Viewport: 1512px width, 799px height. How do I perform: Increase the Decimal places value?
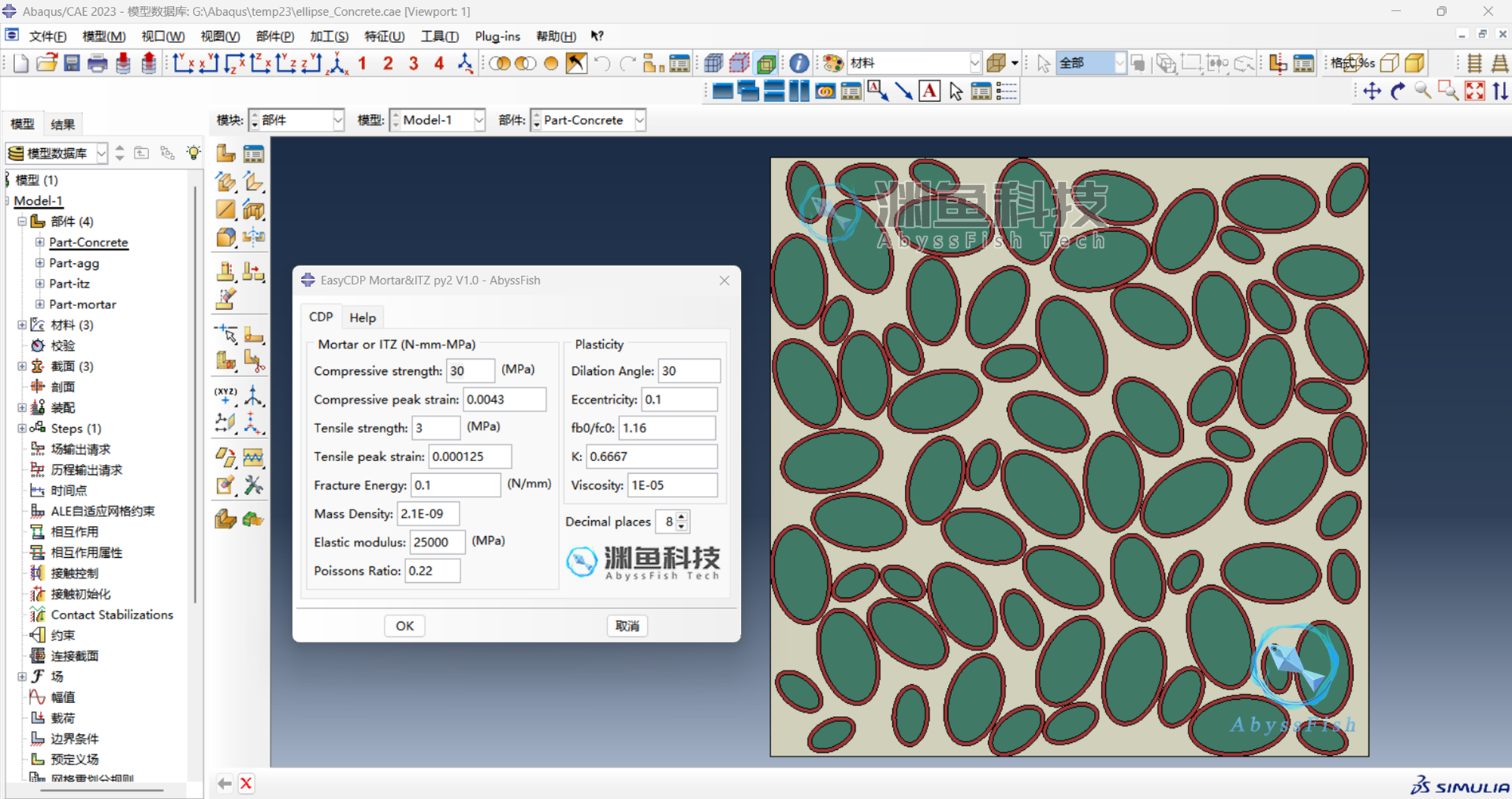pos(682,517)
